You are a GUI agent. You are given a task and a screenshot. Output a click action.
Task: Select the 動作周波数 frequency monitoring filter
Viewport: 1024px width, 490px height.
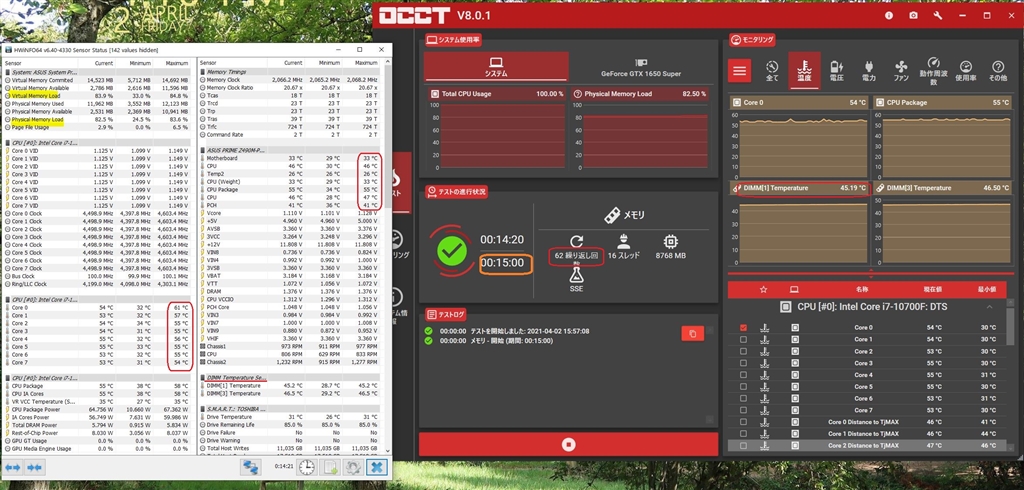click(x=933, y=72)
